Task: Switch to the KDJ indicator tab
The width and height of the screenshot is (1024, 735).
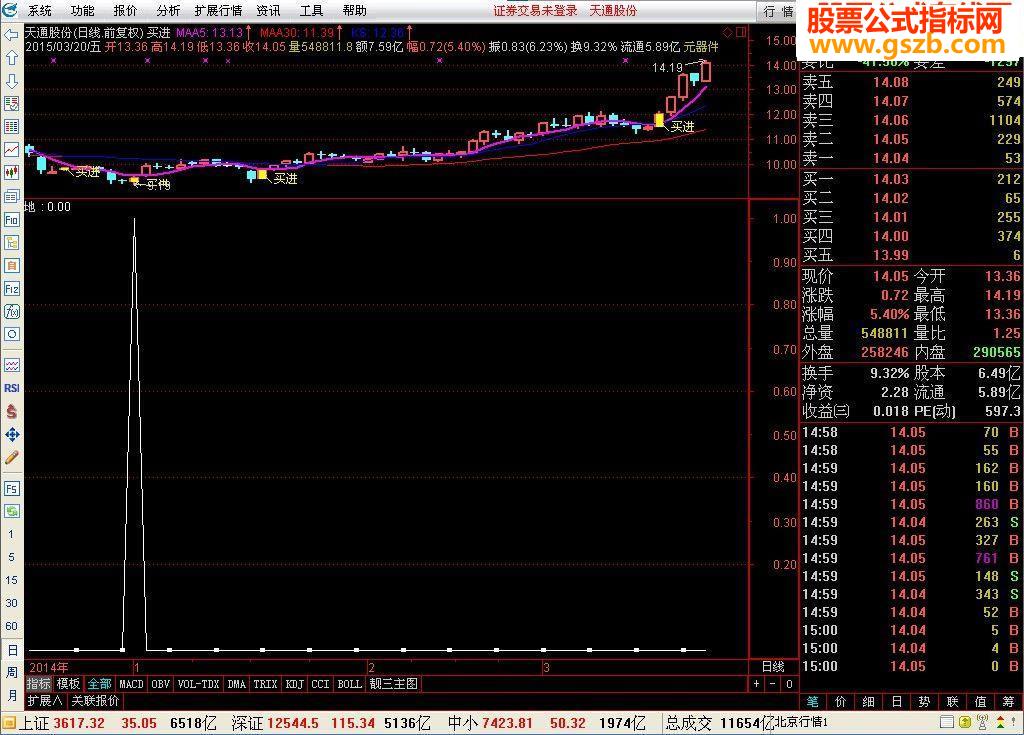Action: 295,684
